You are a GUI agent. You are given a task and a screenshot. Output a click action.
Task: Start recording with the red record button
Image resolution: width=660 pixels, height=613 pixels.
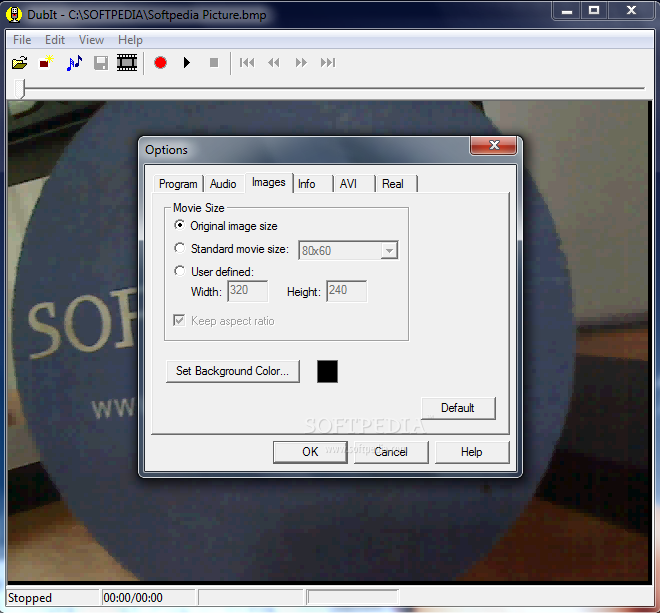tap(160, 63)
